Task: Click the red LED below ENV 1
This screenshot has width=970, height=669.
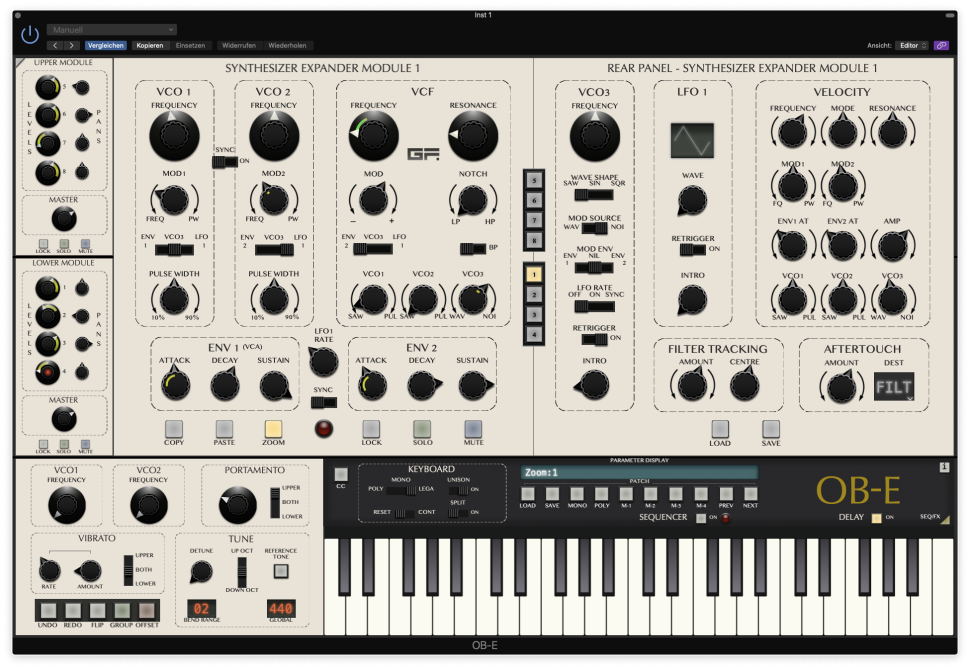Action: pyautogui.click(x=324, y=428)
